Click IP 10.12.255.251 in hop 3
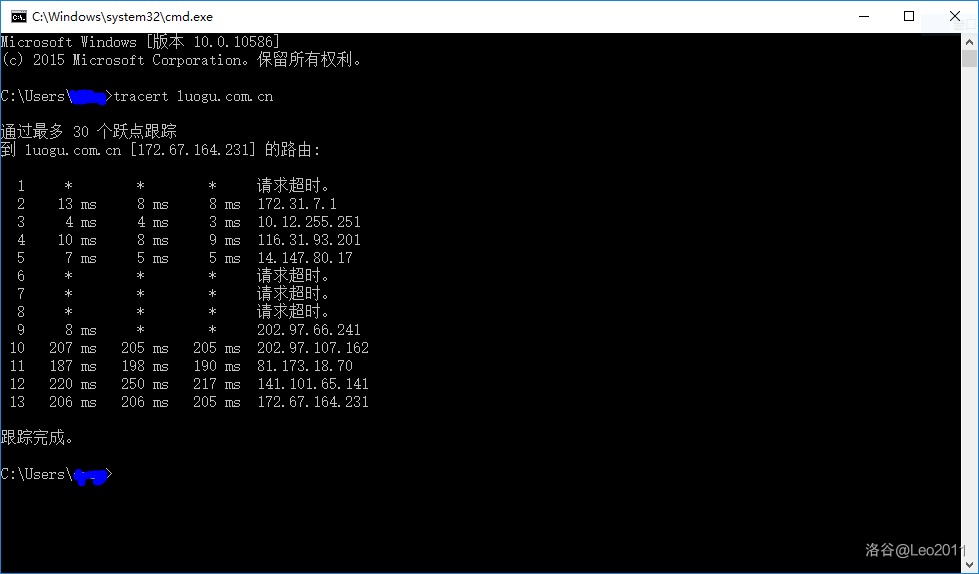The height and width of the screenshot is (574, 979). [x=309, y=222]
